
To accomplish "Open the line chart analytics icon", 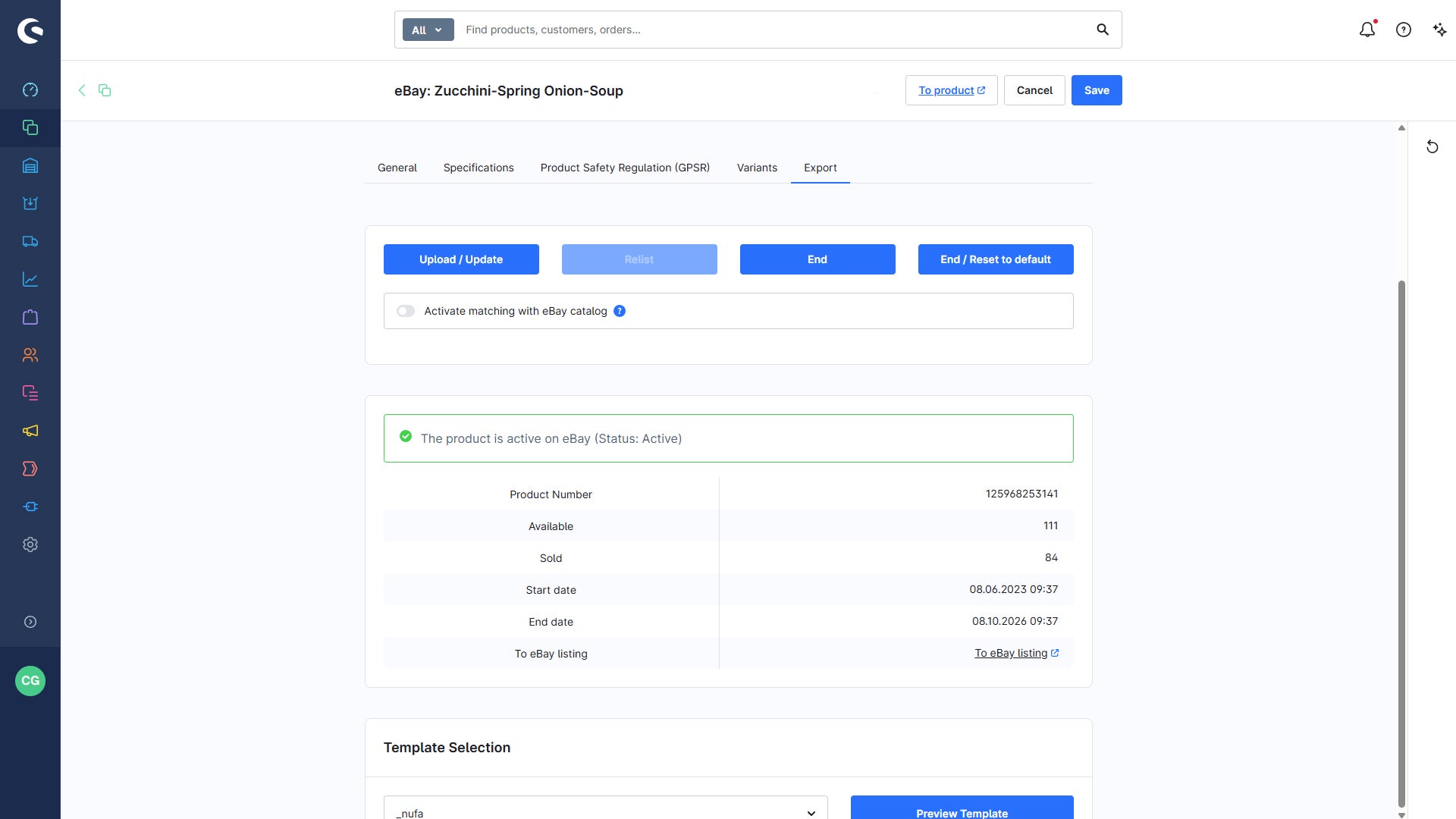I will pos(30,279).
